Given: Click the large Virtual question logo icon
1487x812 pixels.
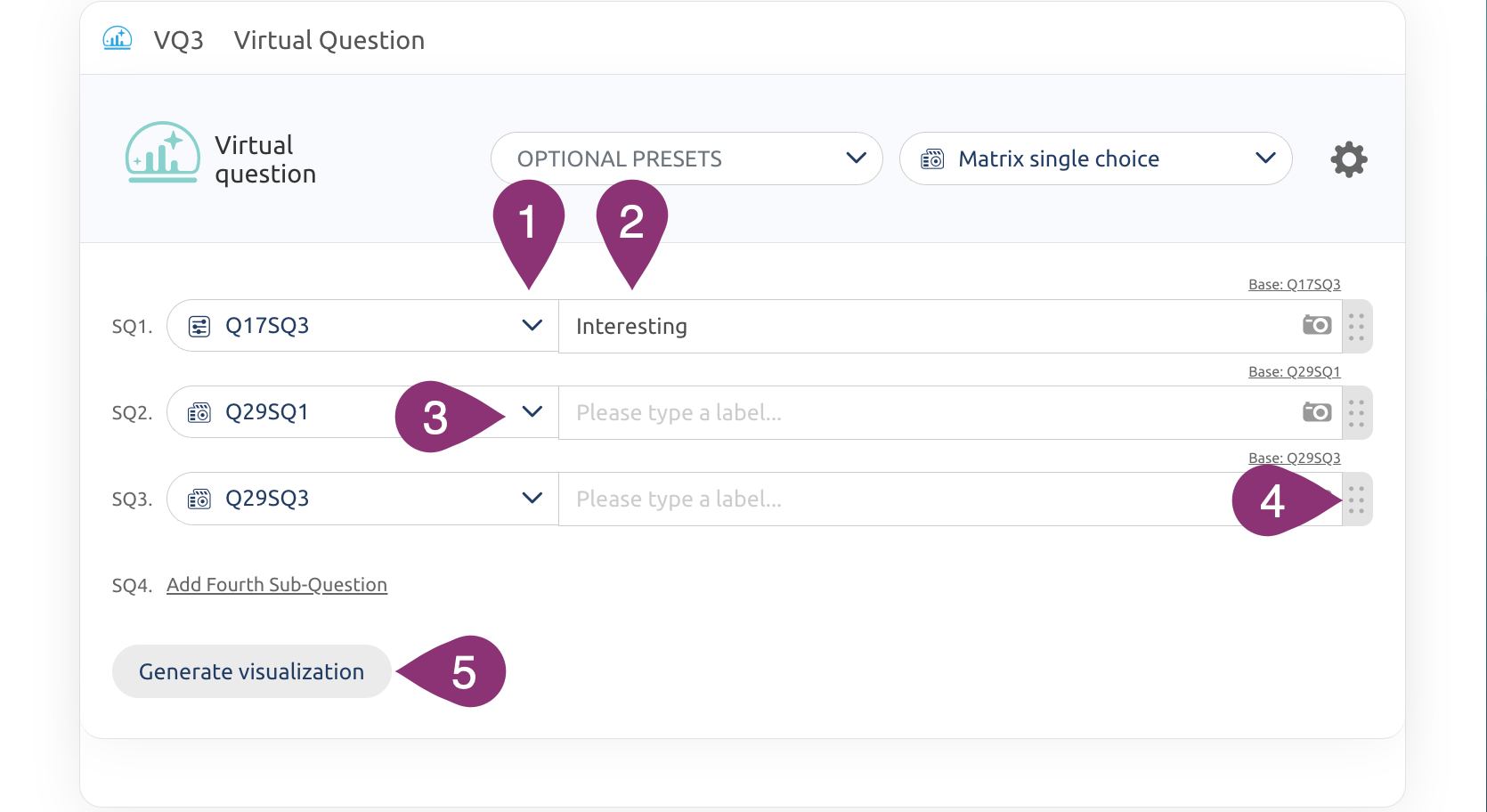Looking at the screenshot, I should coord(163,152).
